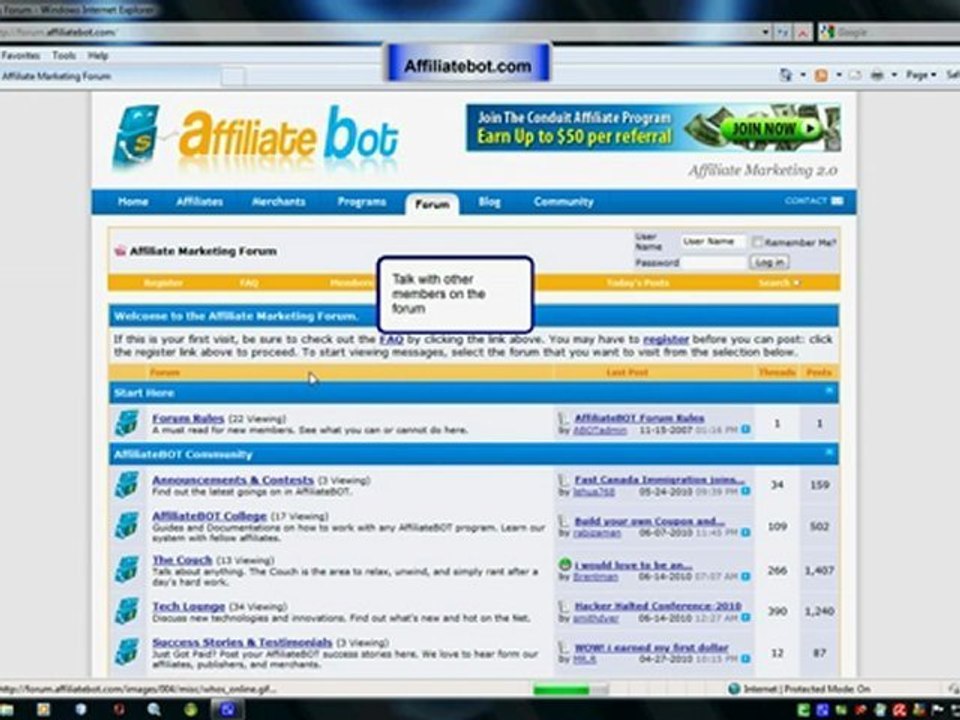
Task: Collapse the Start Here category
Action: (829, 391)
